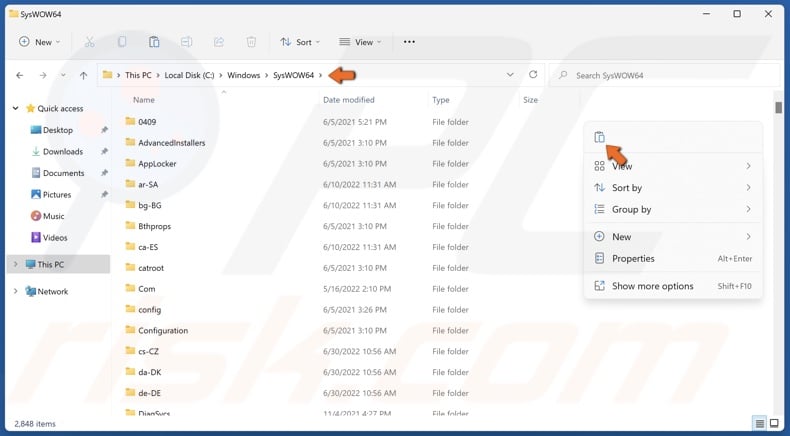The width and height of the screenshot is (790, 436).
Task: Select the de-DE folder
Action: click(149, 393)
